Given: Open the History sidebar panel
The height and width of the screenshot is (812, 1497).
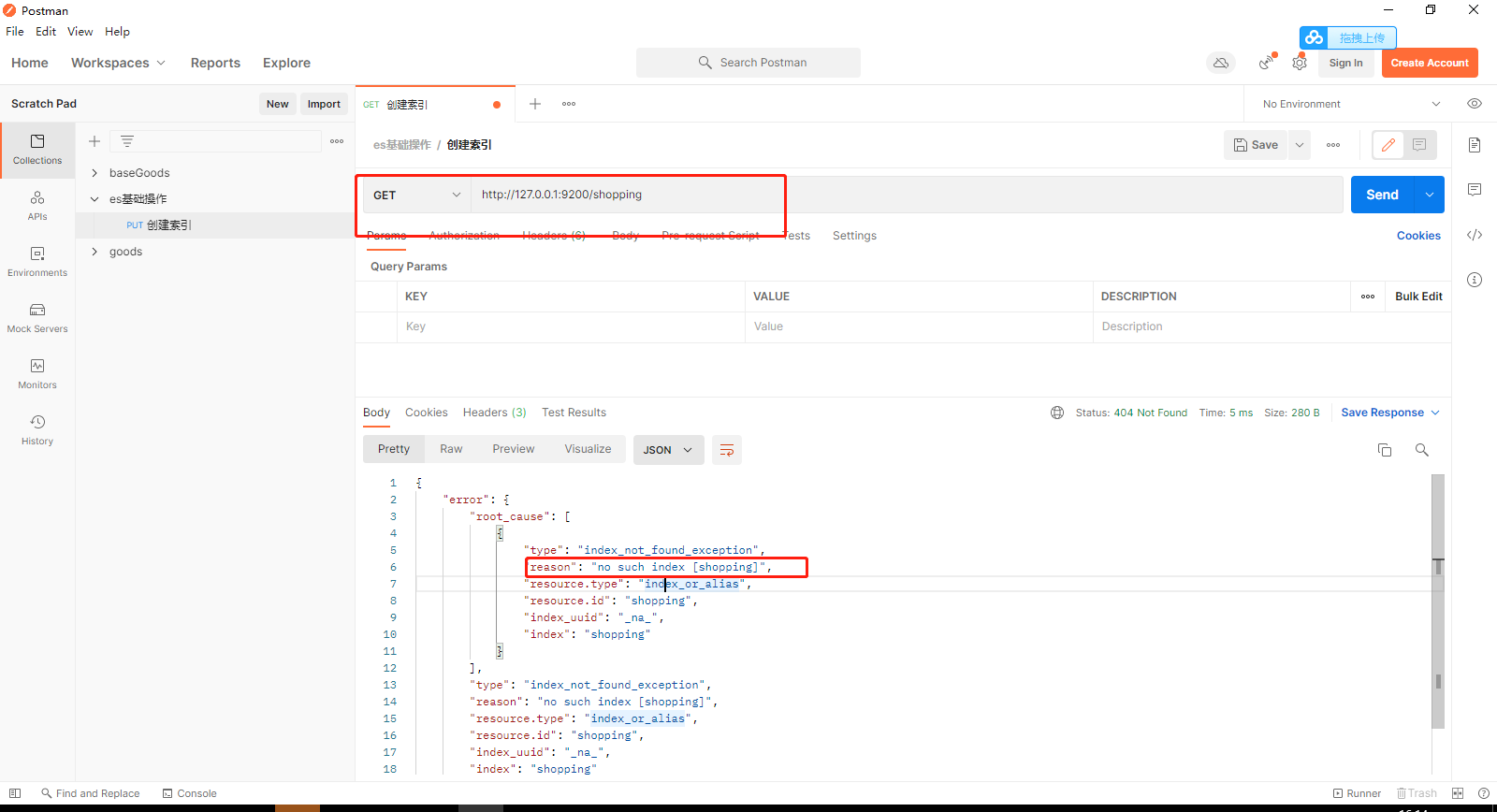Looking at the screenshot, I should [37, 430].
